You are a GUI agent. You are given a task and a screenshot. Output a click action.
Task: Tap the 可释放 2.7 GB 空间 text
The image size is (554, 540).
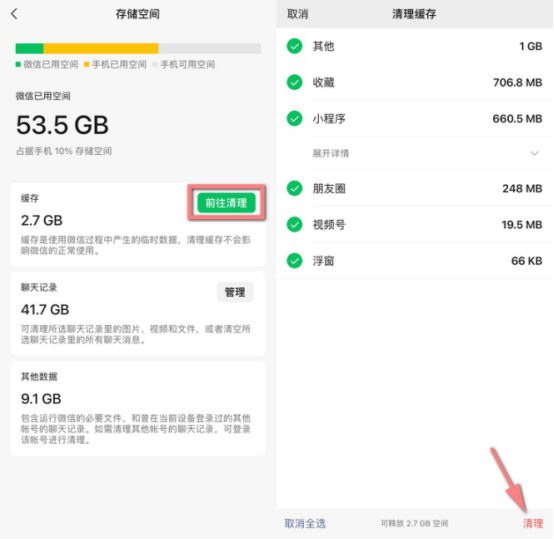(414, 523)
